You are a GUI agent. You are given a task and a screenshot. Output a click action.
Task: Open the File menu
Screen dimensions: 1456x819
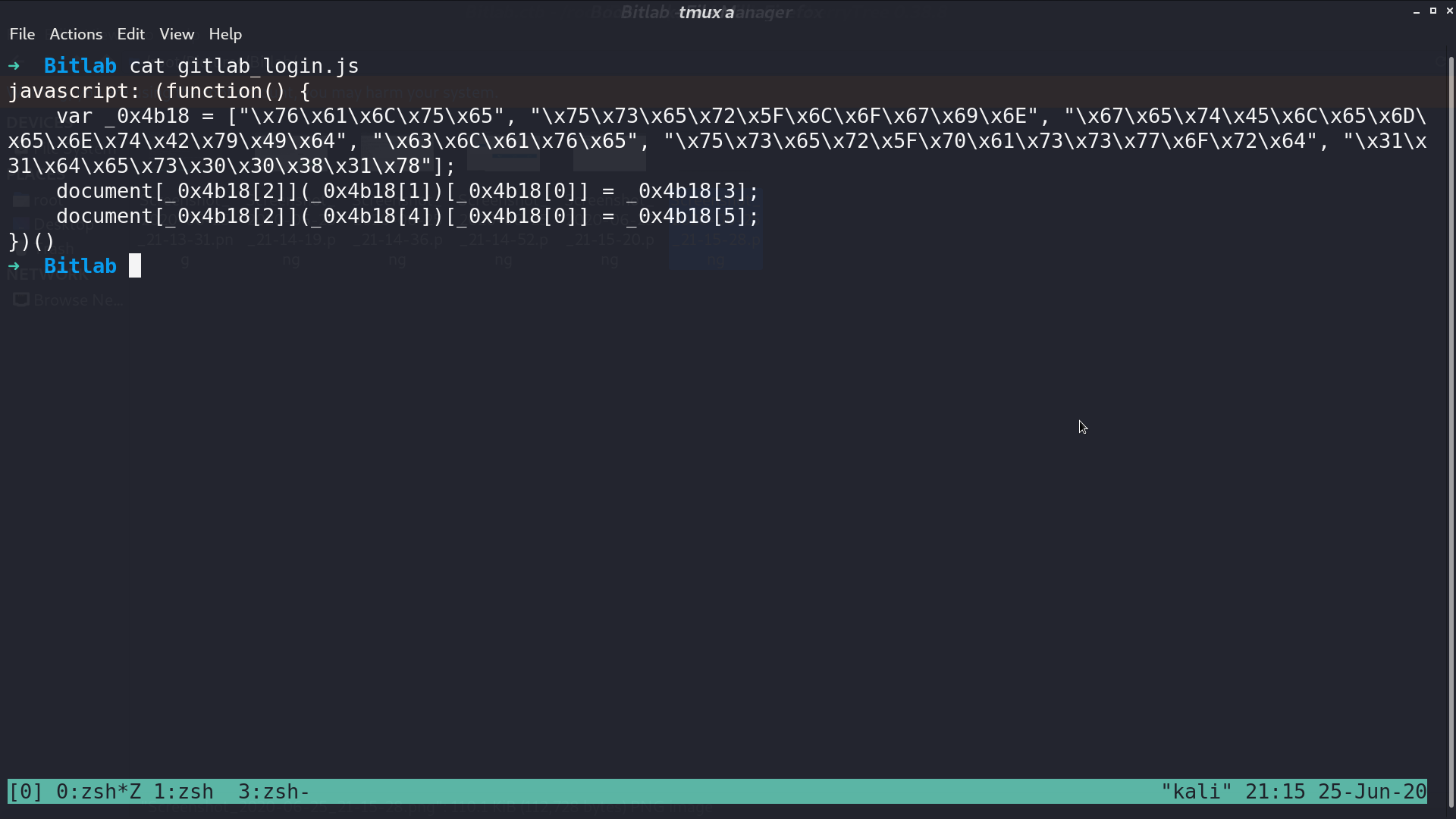(22, 34)
